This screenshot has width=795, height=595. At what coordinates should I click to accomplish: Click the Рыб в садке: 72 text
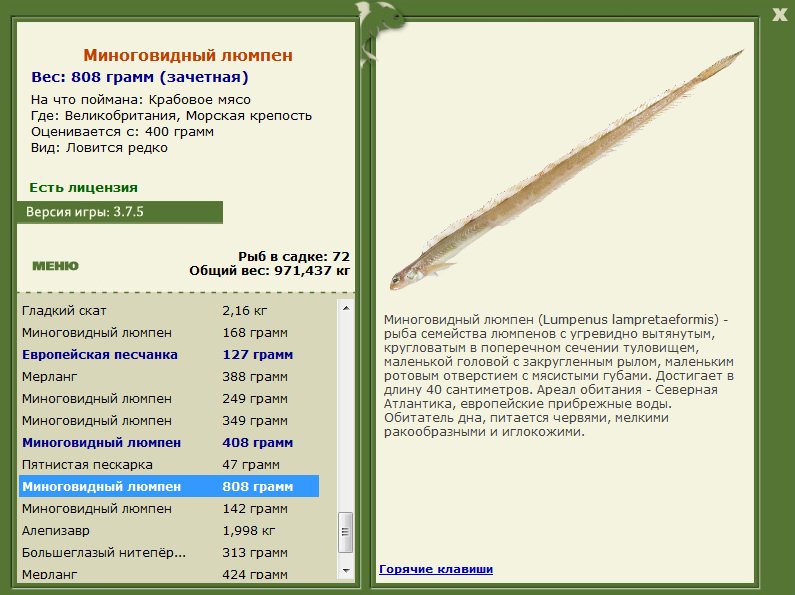[294, 256]
